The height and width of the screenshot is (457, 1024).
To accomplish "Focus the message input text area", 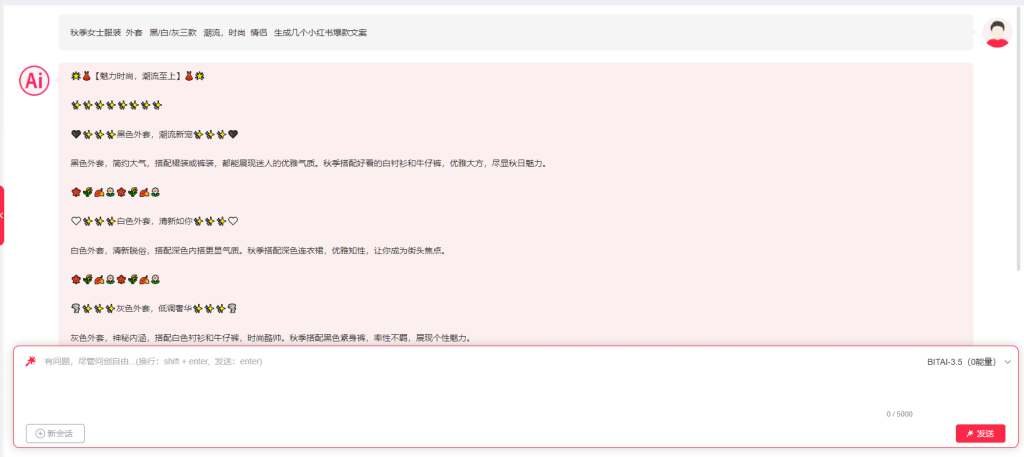I will (450, 390).
